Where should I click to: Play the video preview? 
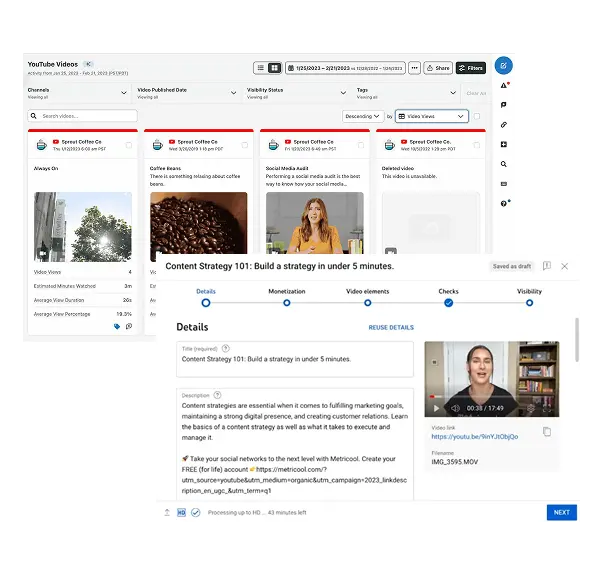pos(436,408)
